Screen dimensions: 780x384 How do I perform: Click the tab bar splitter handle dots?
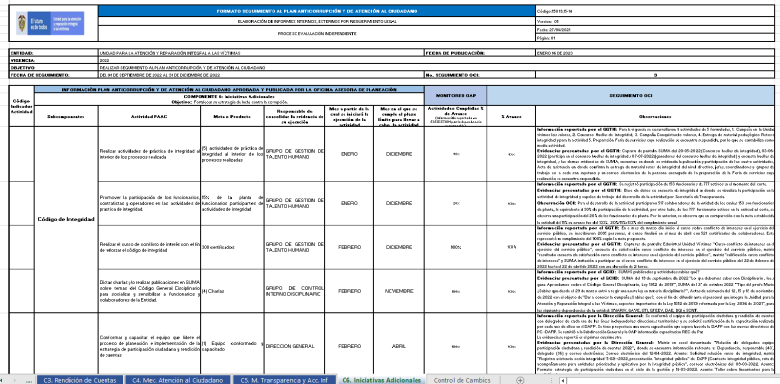click(x=551, y=381)
